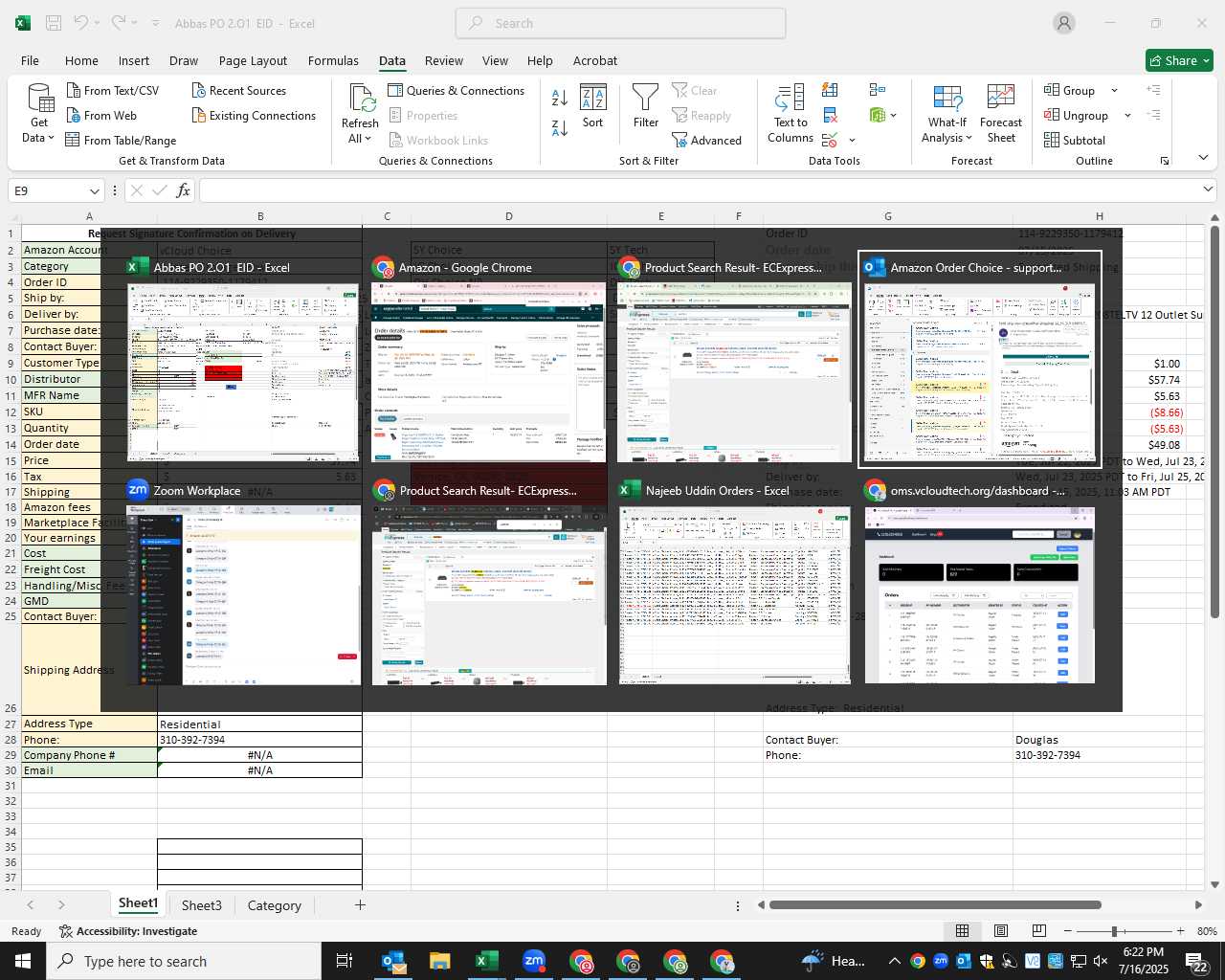Click the Zoom Out minus button
1225x980 pixels.
(x=1067, y=931)
